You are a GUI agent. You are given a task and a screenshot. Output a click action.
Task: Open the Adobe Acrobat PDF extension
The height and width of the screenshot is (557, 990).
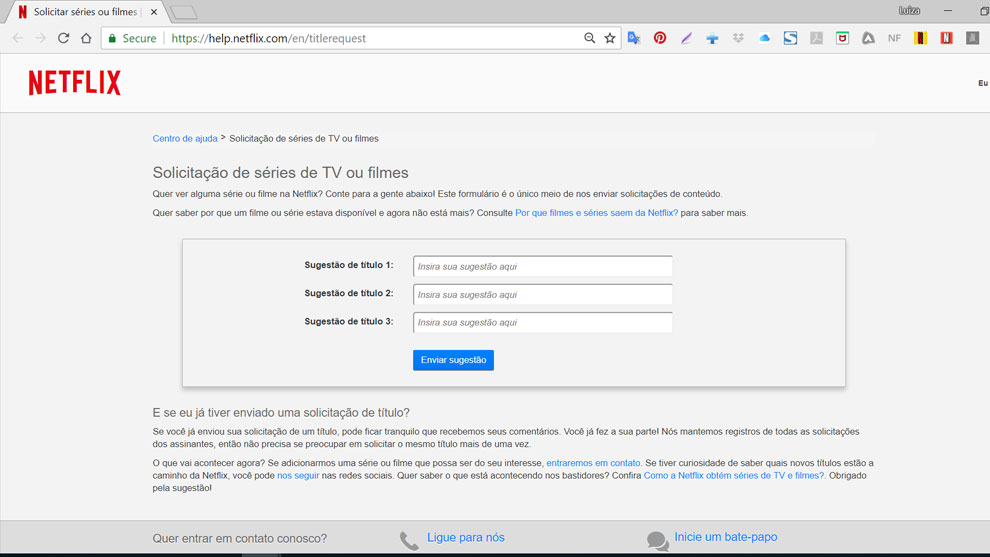816,38
